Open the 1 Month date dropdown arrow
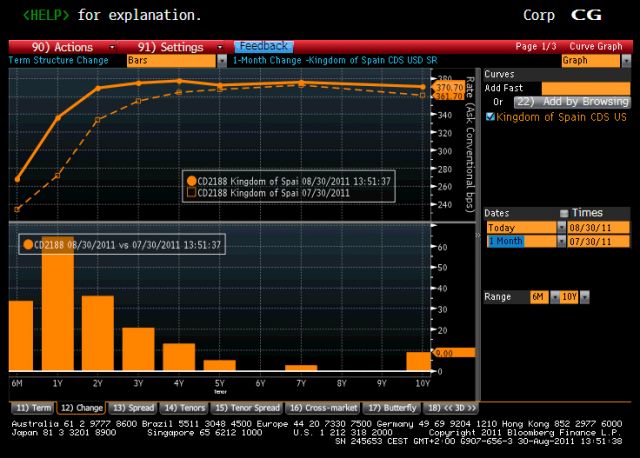The image size is (640, 458). click(x=562, y=242)
